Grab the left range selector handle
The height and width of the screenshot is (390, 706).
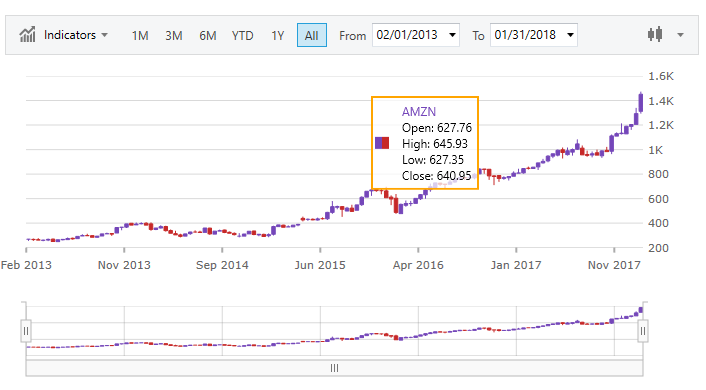(26, 331)
